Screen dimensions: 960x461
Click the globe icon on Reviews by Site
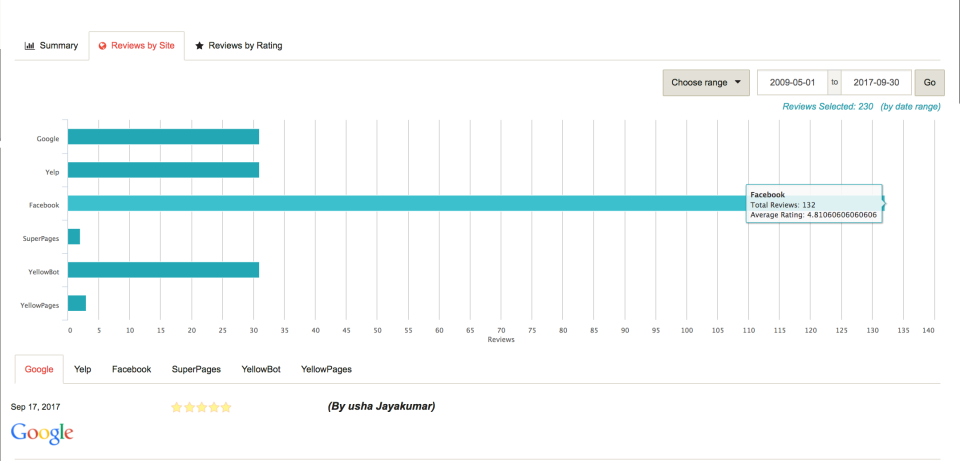tap(103, 46)
